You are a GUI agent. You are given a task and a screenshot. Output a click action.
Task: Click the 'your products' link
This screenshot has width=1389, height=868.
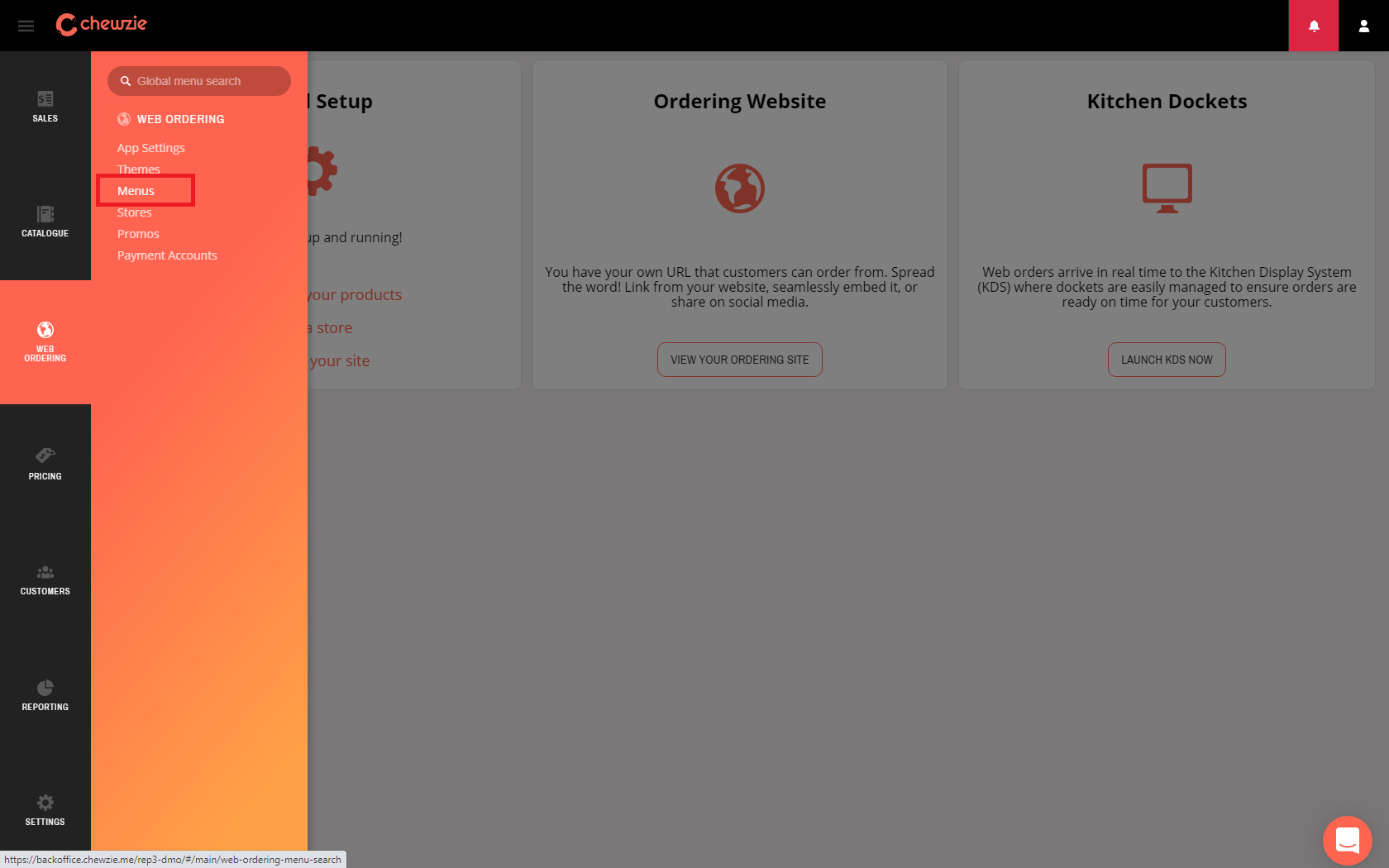coord(355,295)
